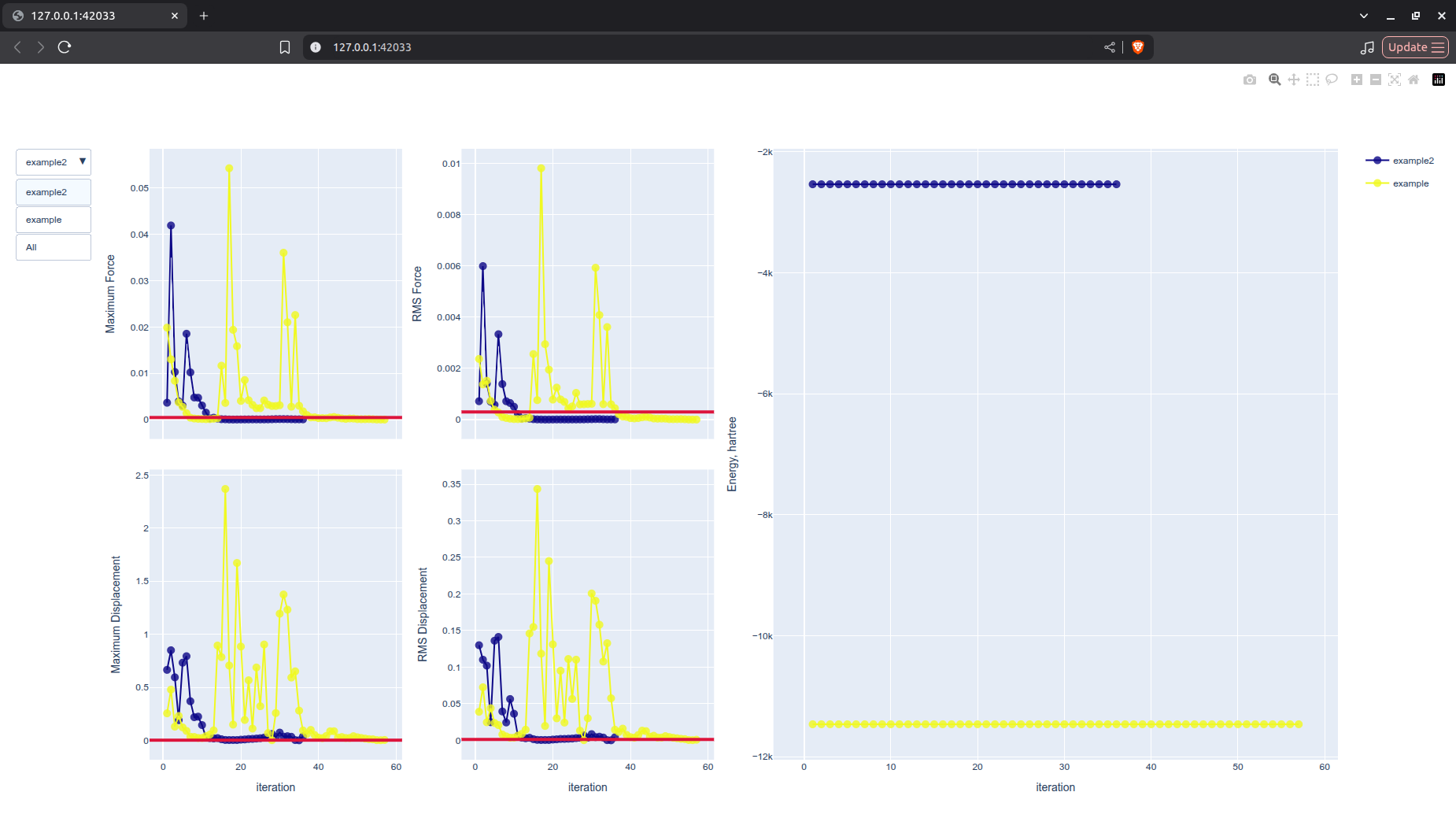Image resolution: width=1456 pixels, height=829 pixels.
Task: Select the Zoom tool in modebar
Action: pyautogui.click(x=1274, y=80)
